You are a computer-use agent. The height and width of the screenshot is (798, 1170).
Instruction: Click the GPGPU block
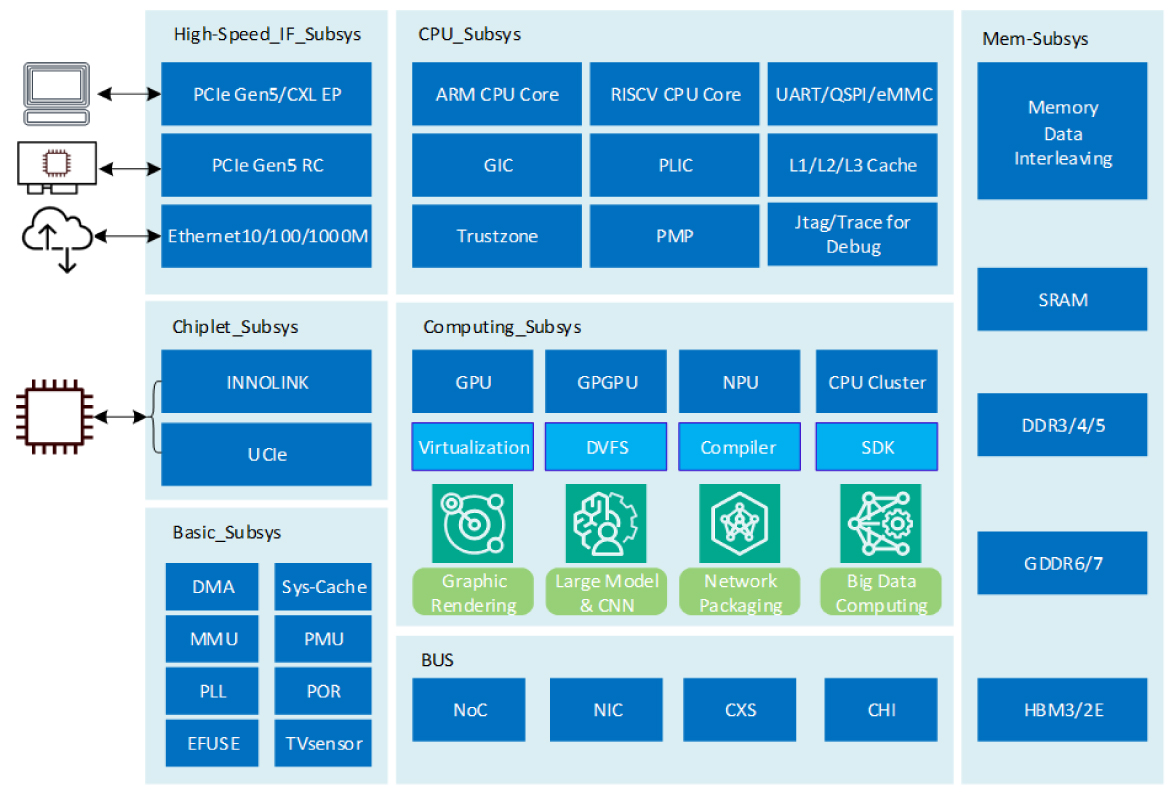tap(606, 381)
